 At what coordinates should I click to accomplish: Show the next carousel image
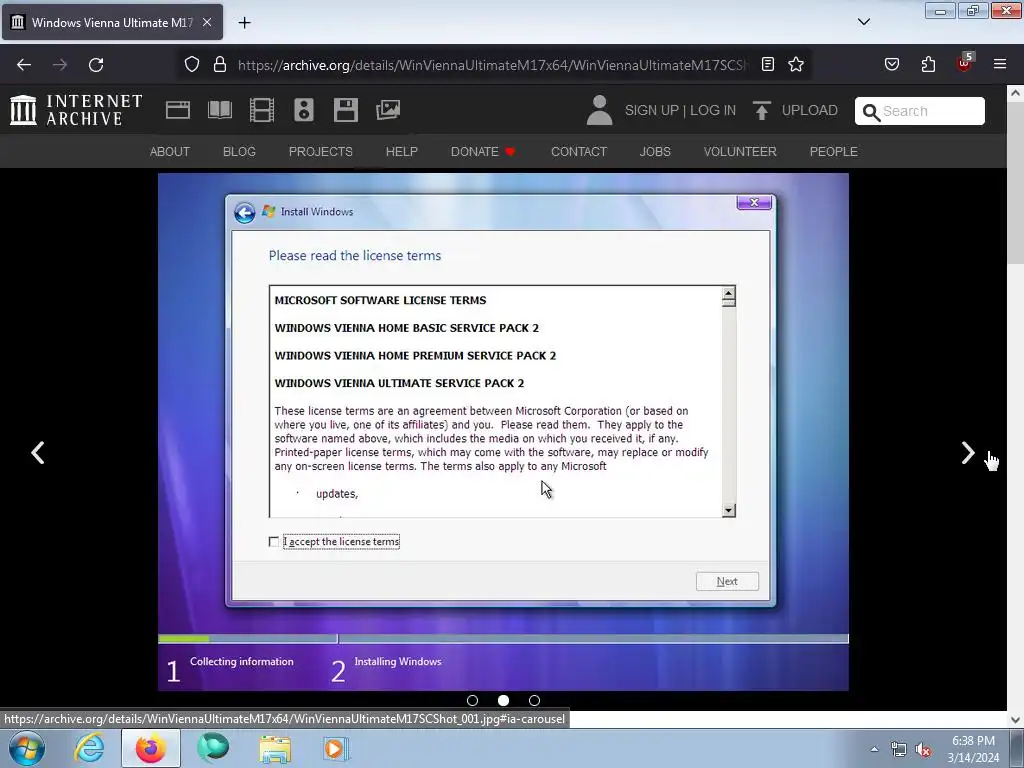point(968,453)
